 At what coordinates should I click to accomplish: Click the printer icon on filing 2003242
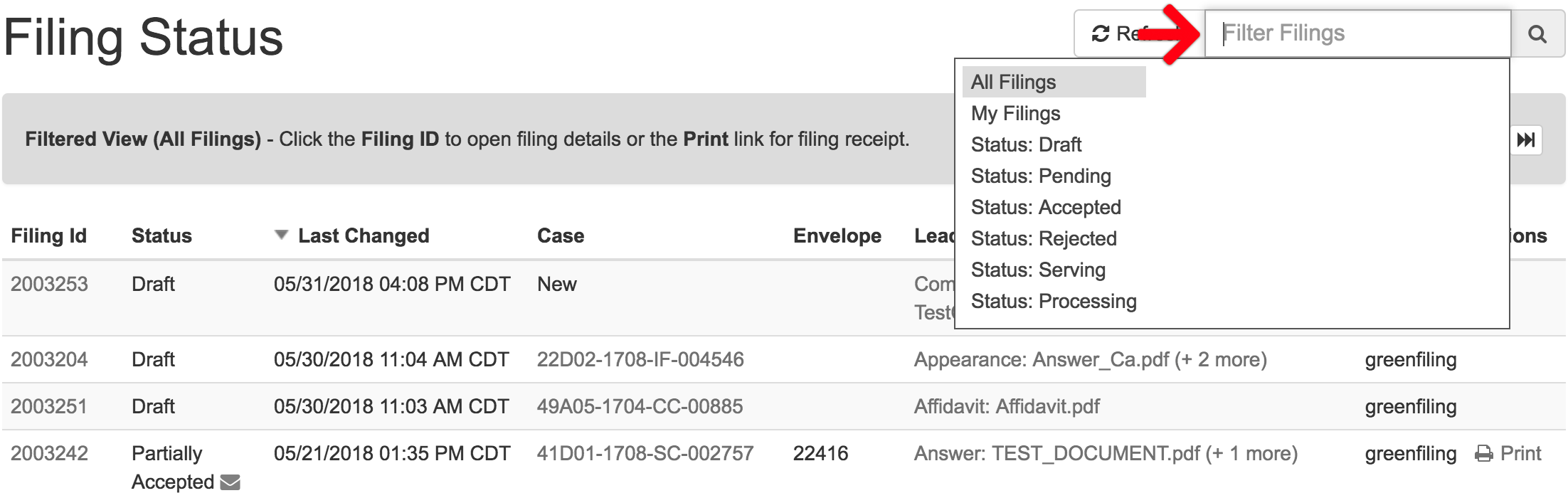tap(1485, 452)
